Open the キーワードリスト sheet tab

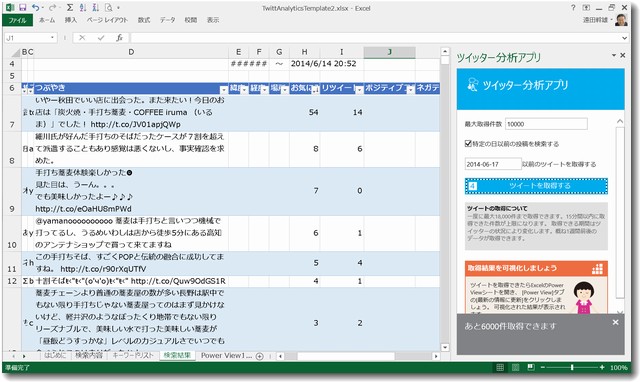pos(133,355)
